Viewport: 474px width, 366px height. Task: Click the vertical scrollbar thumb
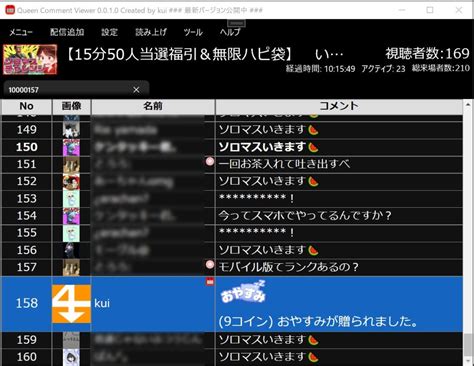coord(468,345)
